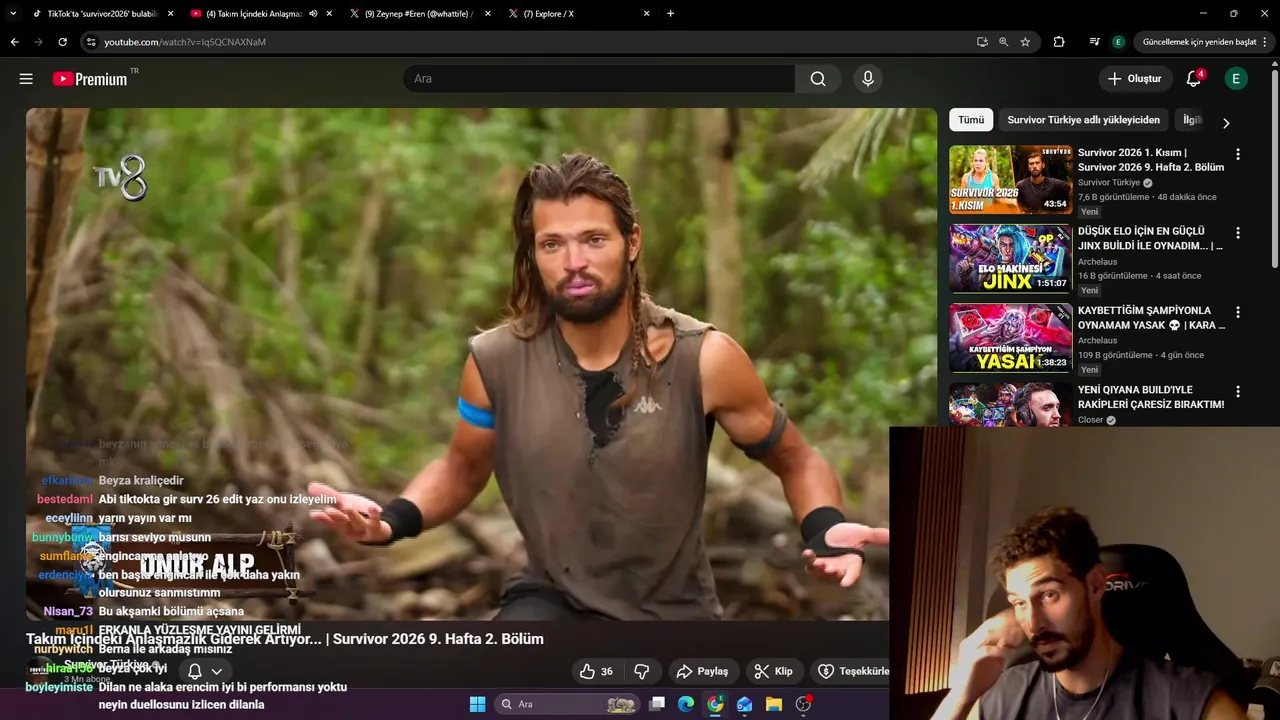The width and height of the screenshot is (1280, 720).
Task: Select the Tümü filter chip
Action: [971, 120]
